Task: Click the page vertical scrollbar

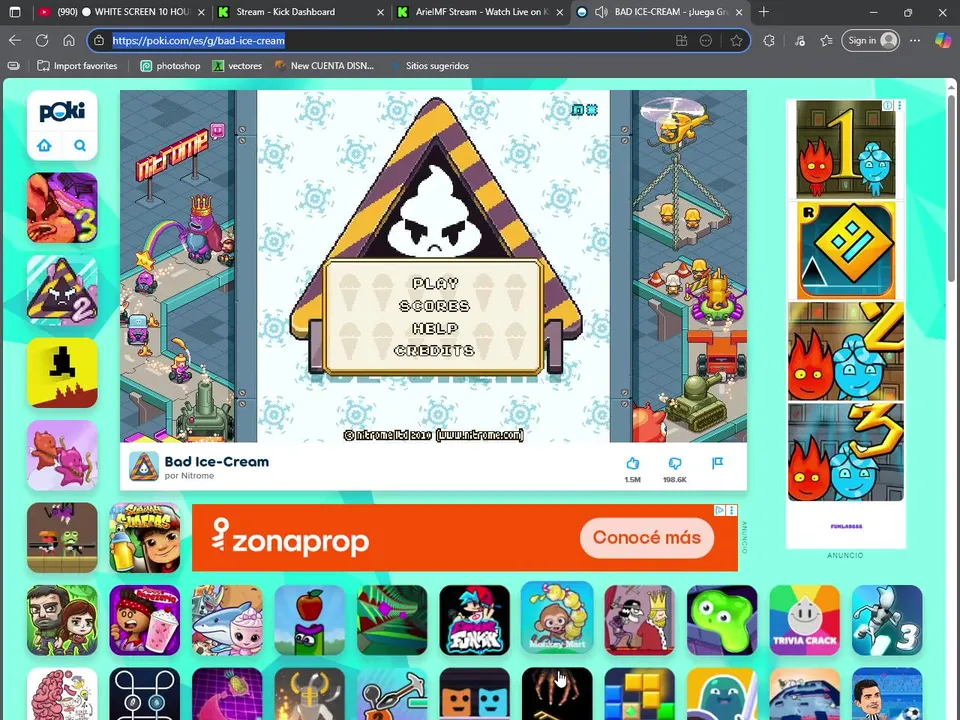Action: pos(951,187)
